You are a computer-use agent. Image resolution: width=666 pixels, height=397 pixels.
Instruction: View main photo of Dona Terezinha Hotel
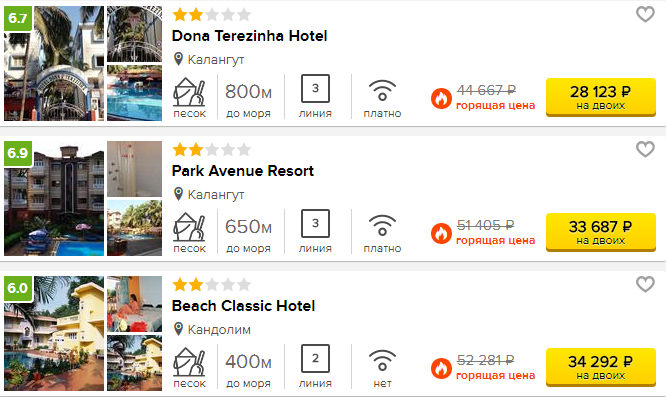click(54, 63)
